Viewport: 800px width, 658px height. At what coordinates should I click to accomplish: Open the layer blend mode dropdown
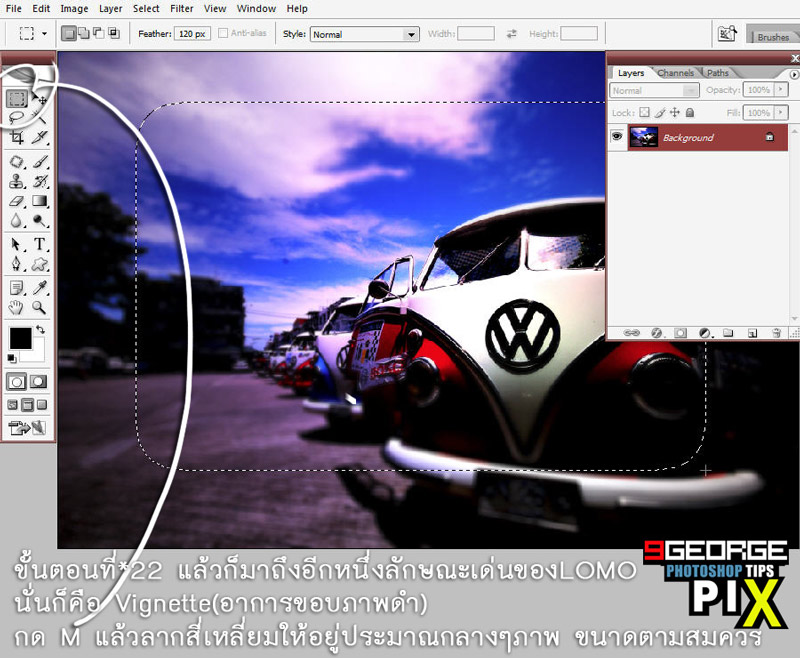pos(654,90)
